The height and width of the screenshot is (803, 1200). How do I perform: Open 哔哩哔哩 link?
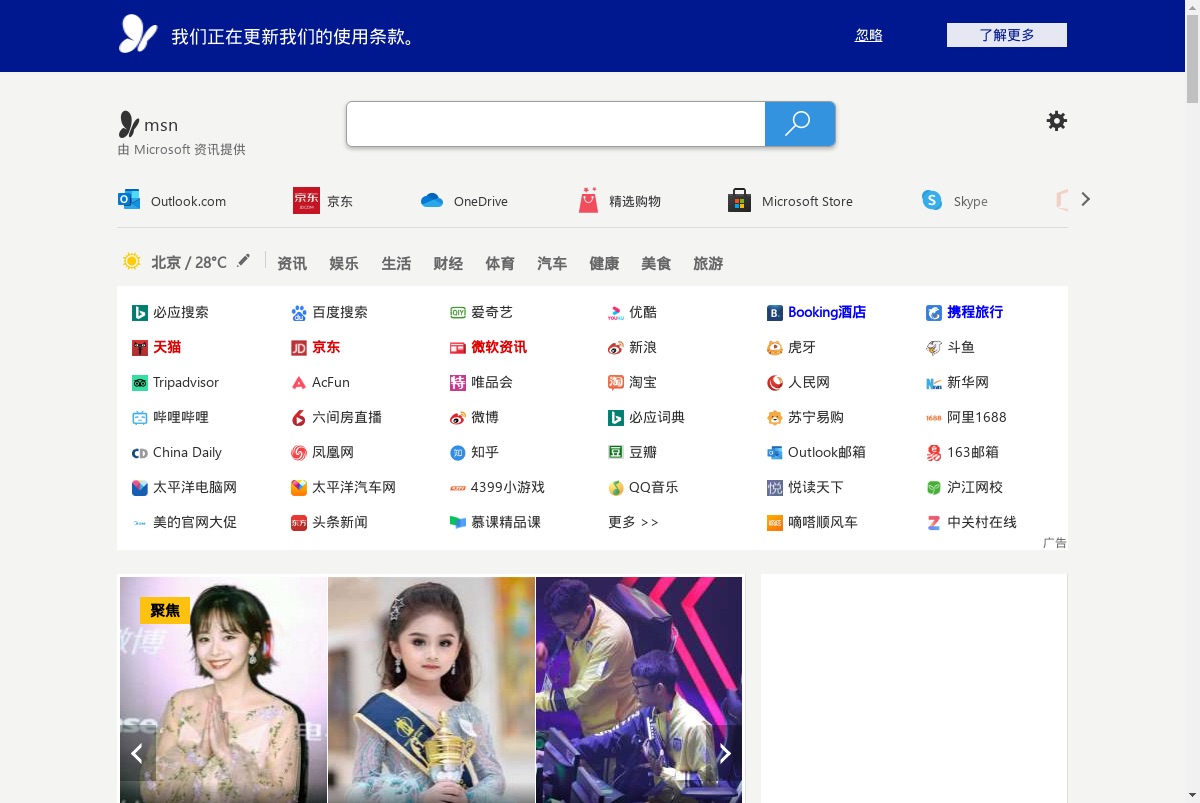(170, 417)
